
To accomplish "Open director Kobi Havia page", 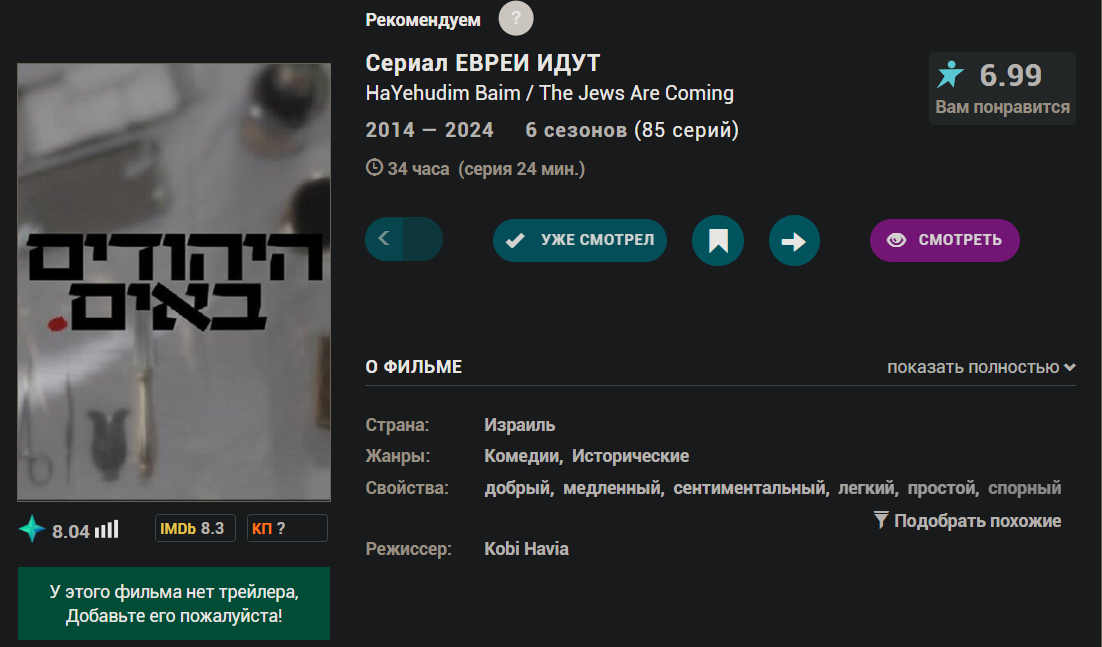I will pyautogui.click(x=526, y=549).
